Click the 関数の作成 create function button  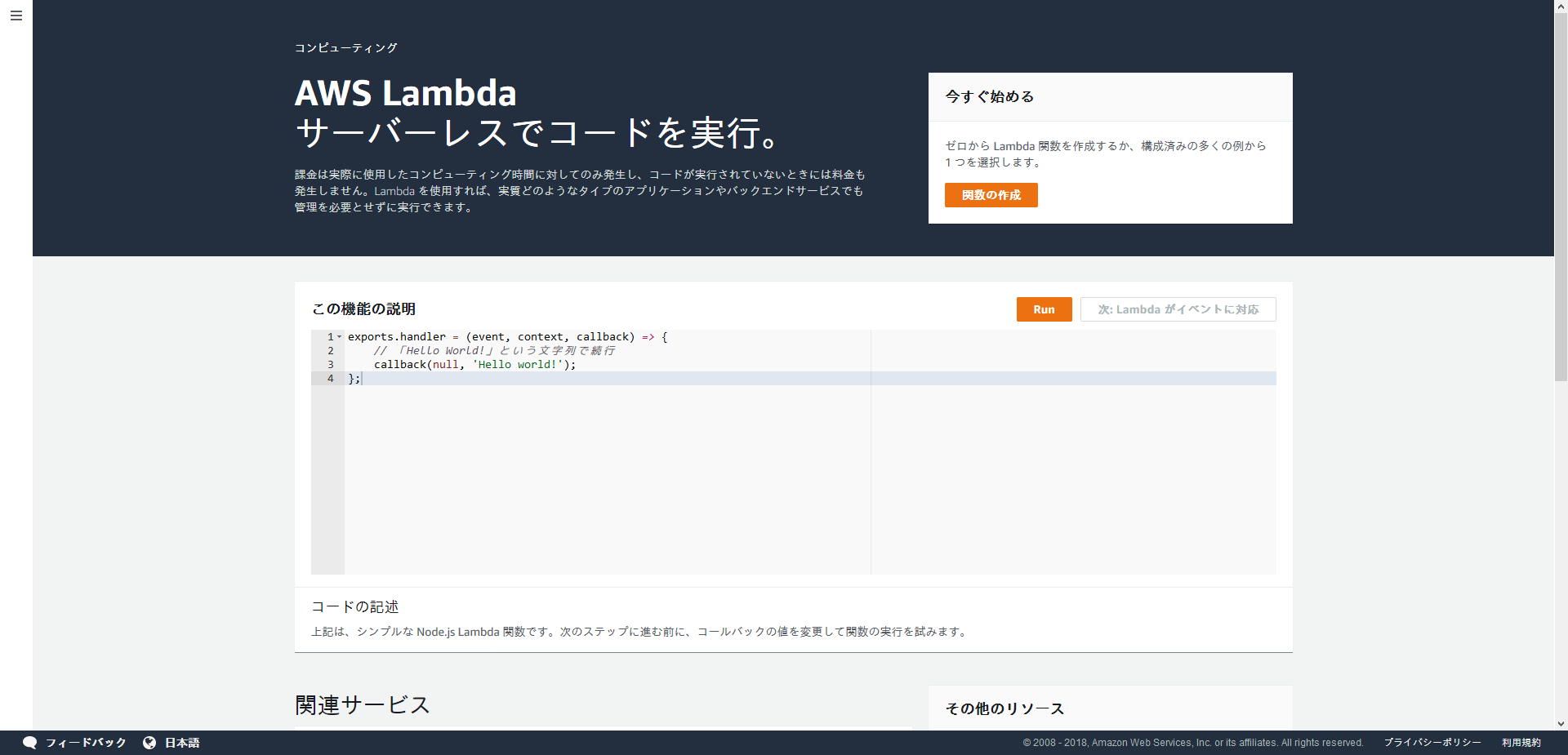click(991, 195)
